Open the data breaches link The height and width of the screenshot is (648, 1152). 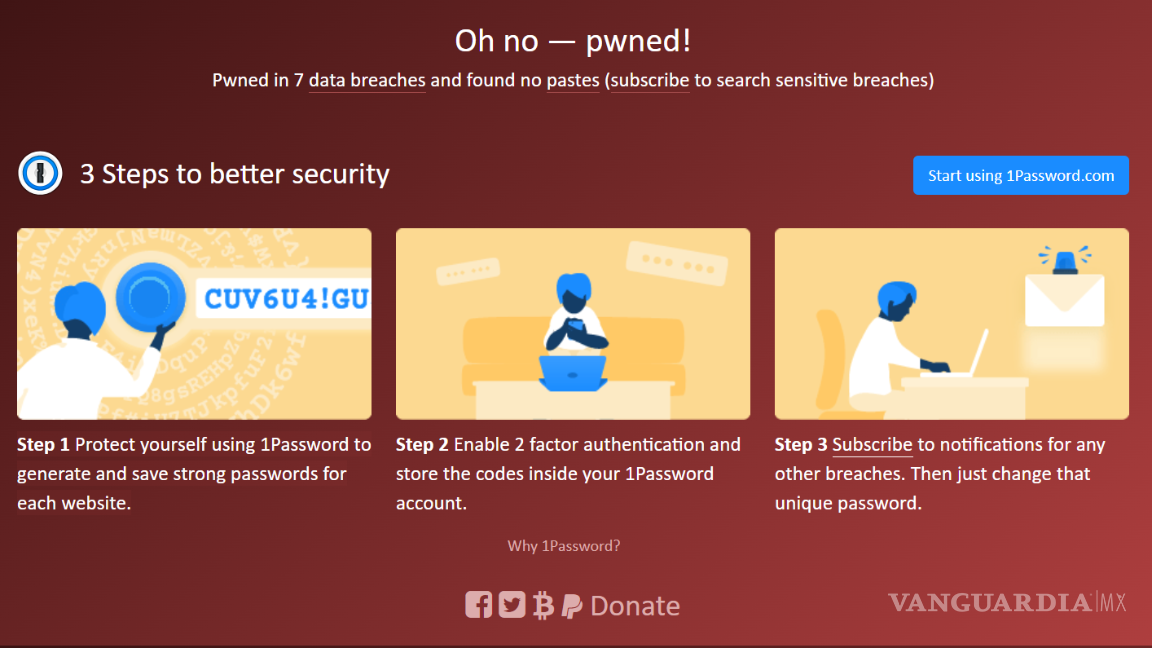(x=367, y=80)
